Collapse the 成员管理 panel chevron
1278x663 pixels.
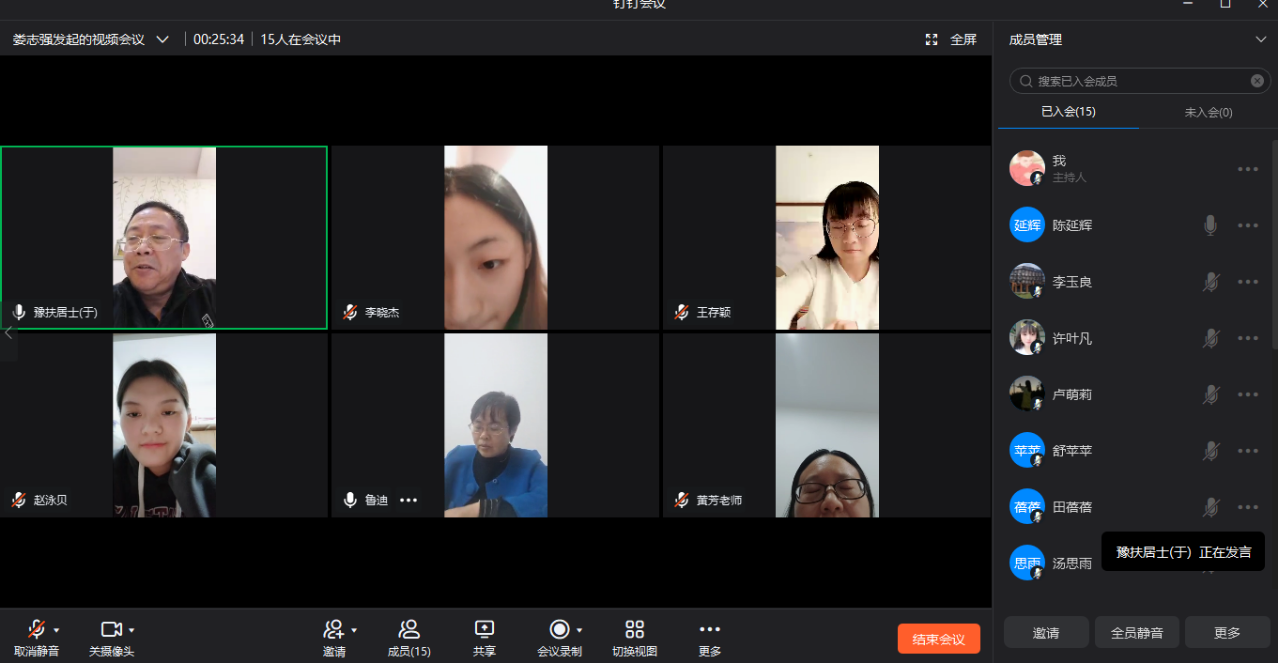coord(1260,40)
